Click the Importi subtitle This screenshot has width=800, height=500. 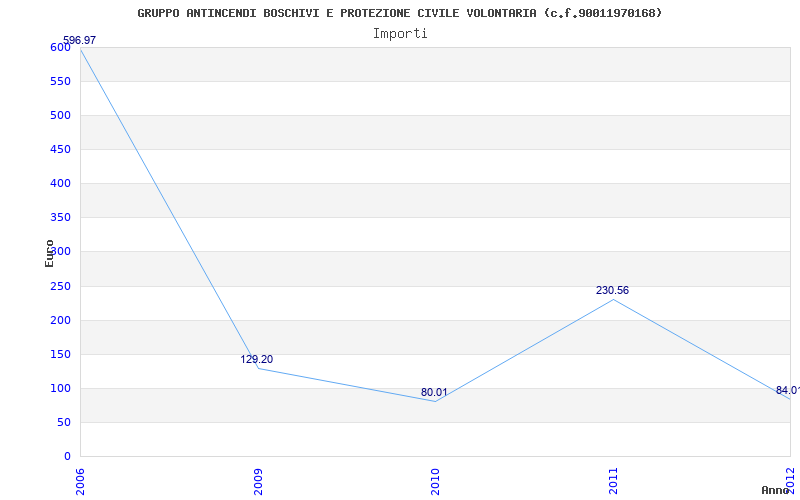(400, 34)
